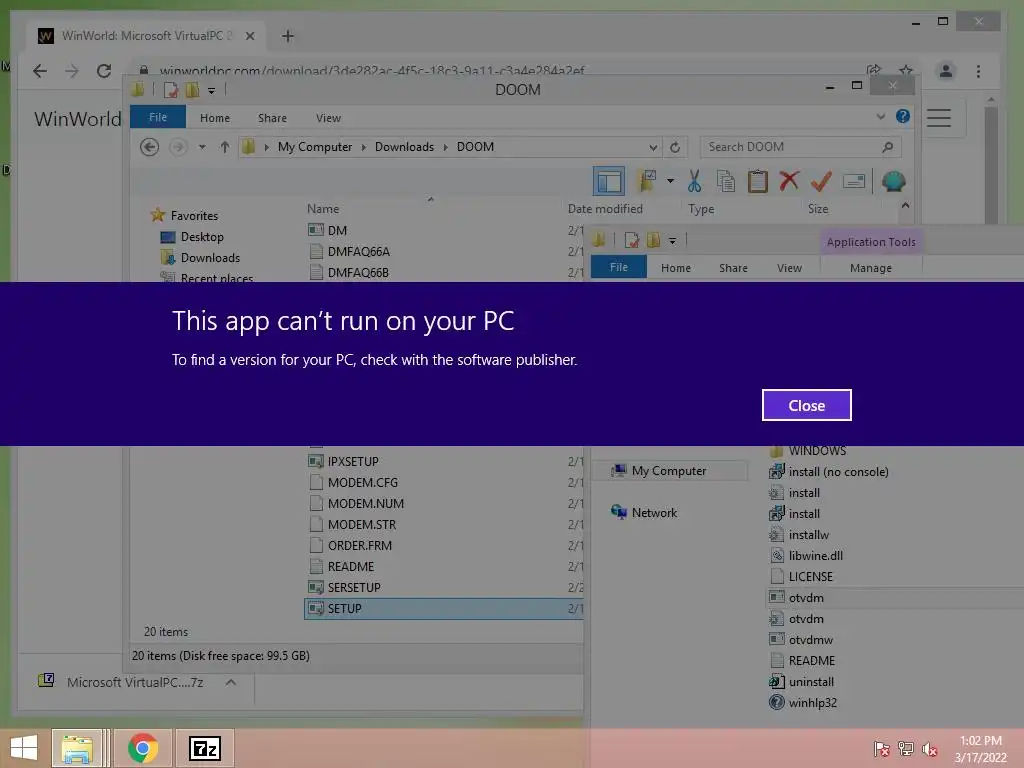
Task: Select the libwine.dll file
Action: (x=815, y=556)
